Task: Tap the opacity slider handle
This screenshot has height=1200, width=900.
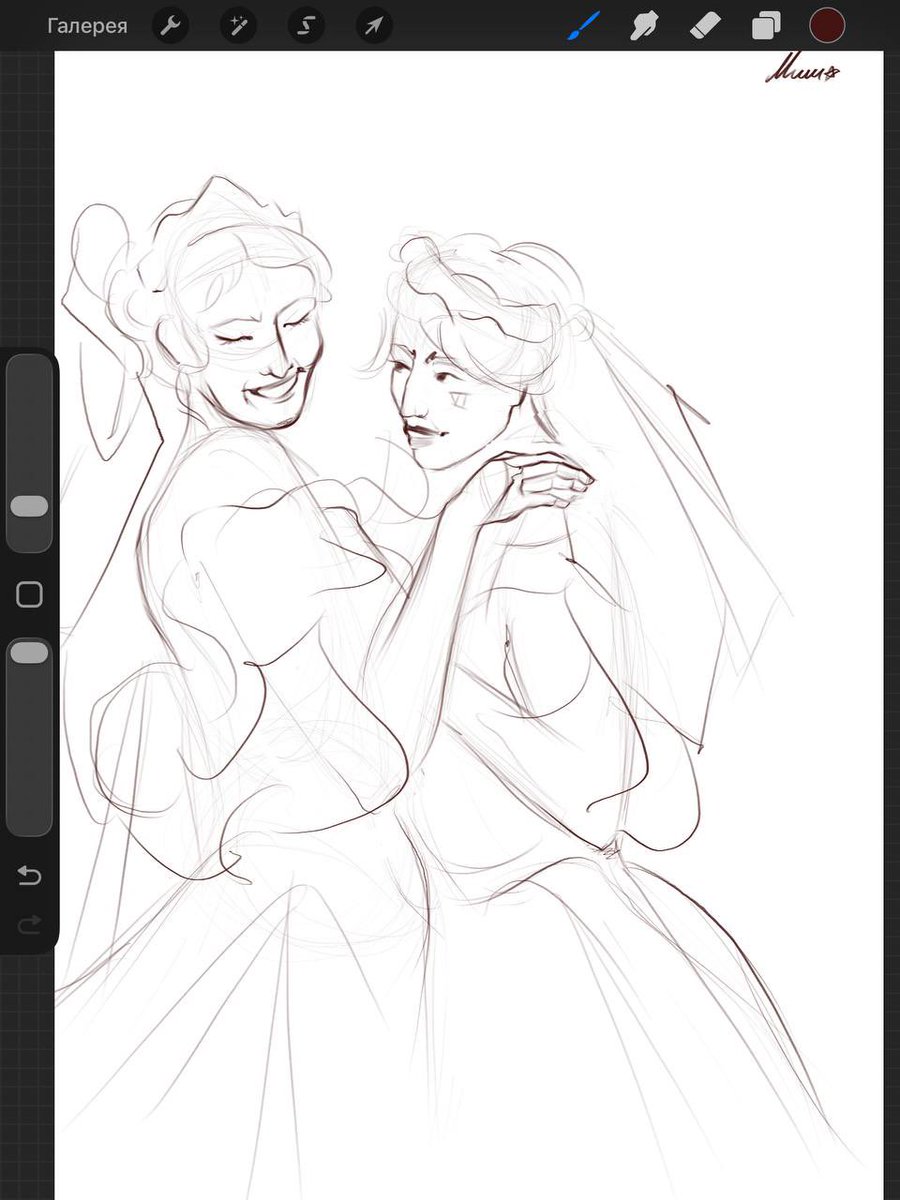Action: coord(29,652)
